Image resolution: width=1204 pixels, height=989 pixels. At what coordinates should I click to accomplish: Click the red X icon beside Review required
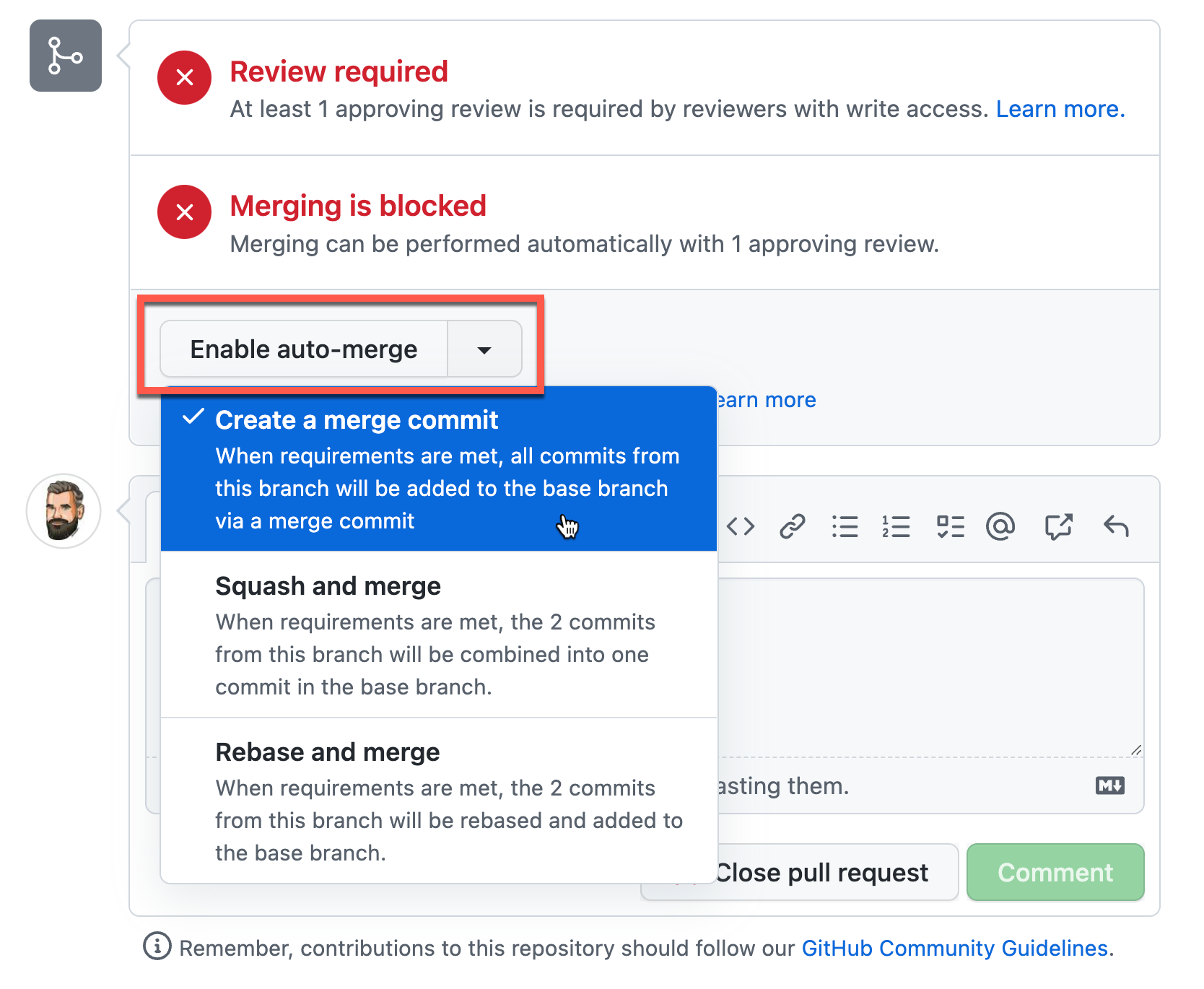coord(185,77)
